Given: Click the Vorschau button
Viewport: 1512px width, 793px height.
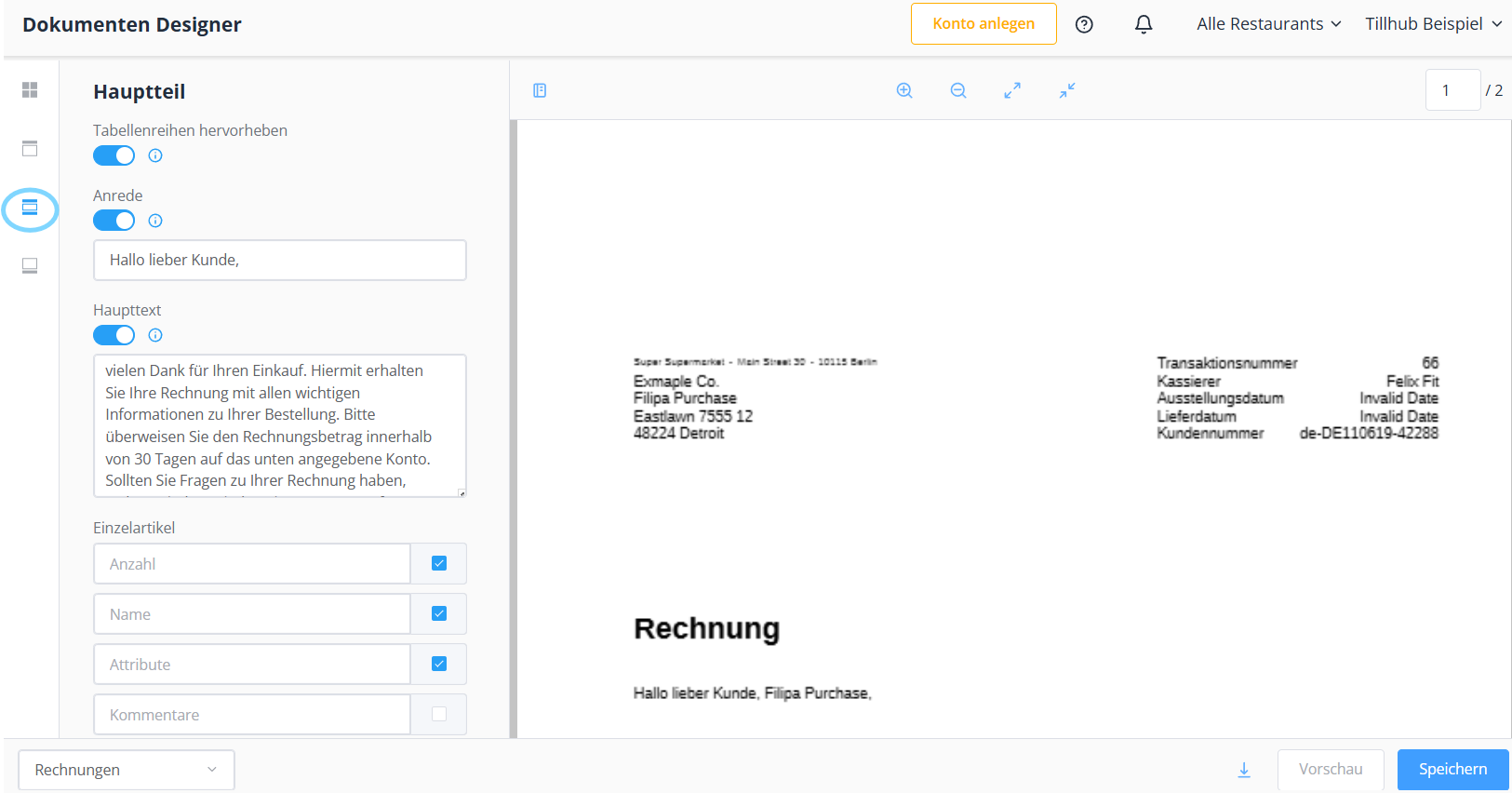Looking at the screenshot, I should [1331, 770].
